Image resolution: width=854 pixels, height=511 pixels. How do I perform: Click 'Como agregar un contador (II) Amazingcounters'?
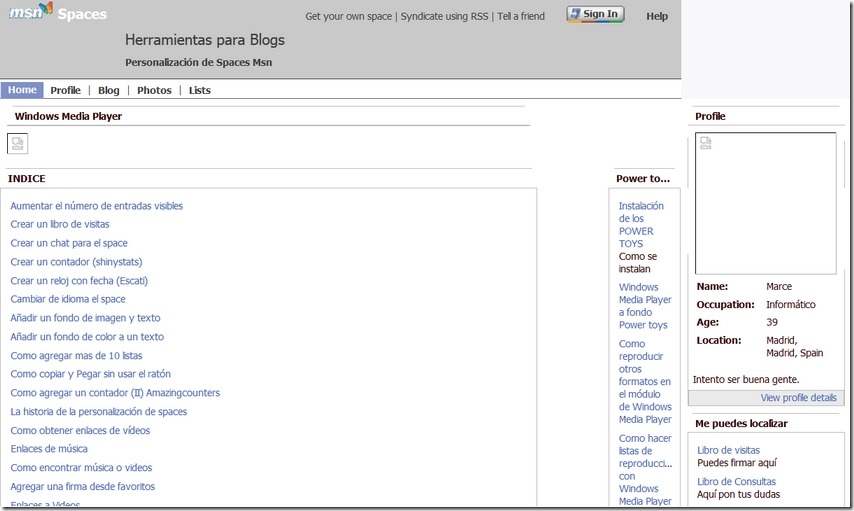115,393
